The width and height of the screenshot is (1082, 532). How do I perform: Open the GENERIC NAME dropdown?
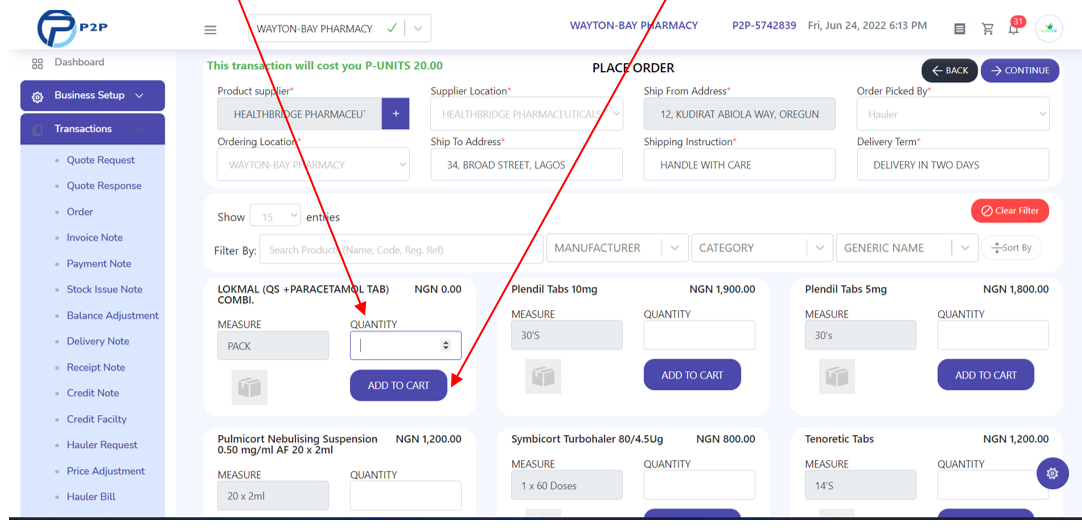pos(907,248)
